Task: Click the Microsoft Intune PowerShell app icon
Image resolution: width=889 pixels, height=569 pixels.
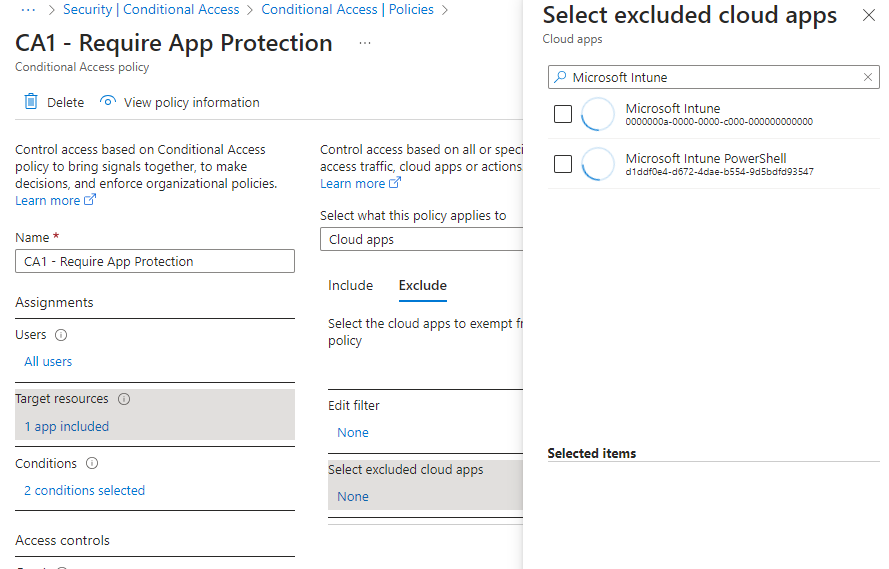Action: [x=598, y=164]
